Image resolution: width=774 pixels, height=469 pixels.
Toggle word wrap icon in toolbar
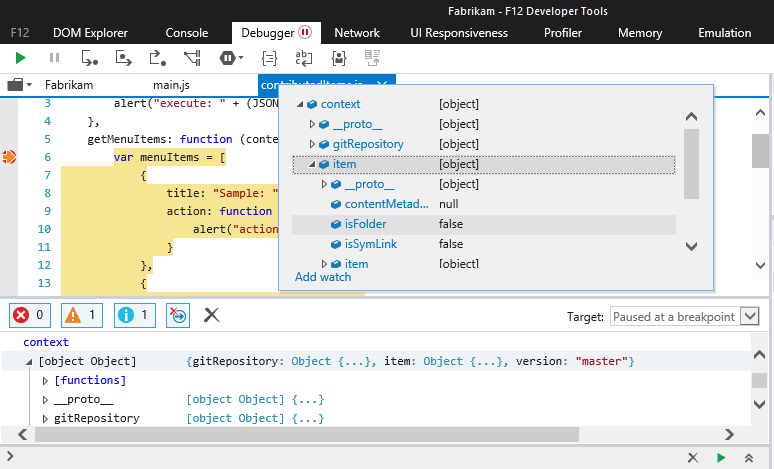(x=303, y=58)
